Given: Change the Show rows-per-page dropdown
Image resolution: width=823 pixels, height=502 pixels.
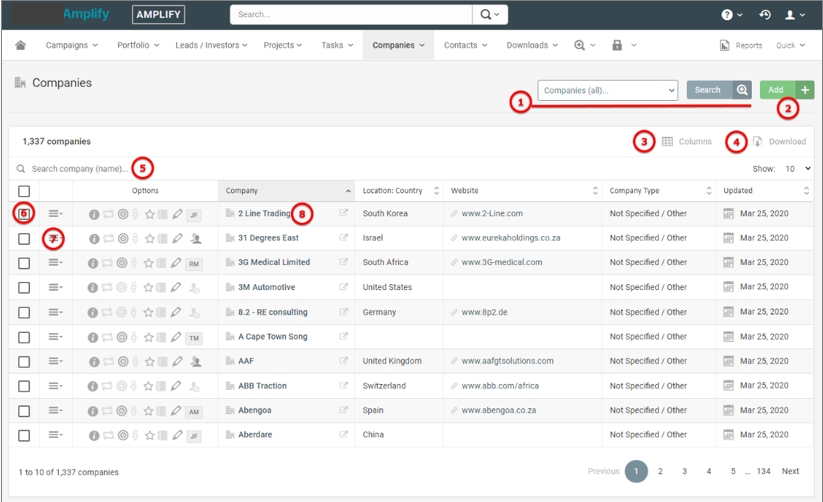Looking at the screenshot, I should tap(797, 169).
